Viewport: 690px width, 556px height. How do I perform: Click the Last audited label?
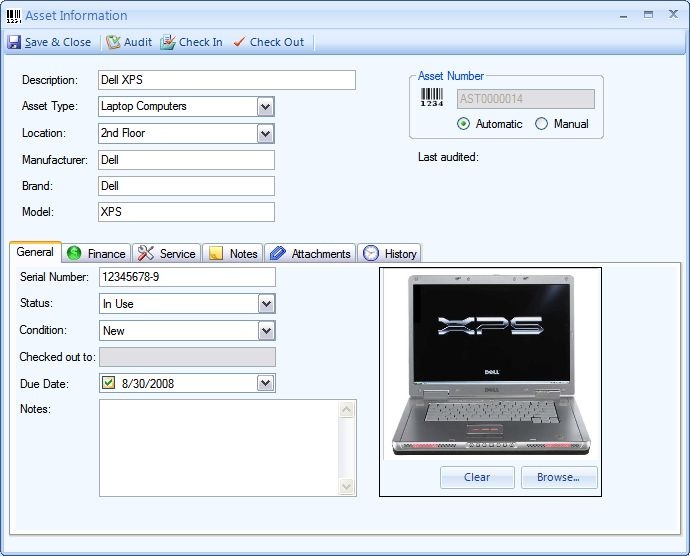coord(448,157)
